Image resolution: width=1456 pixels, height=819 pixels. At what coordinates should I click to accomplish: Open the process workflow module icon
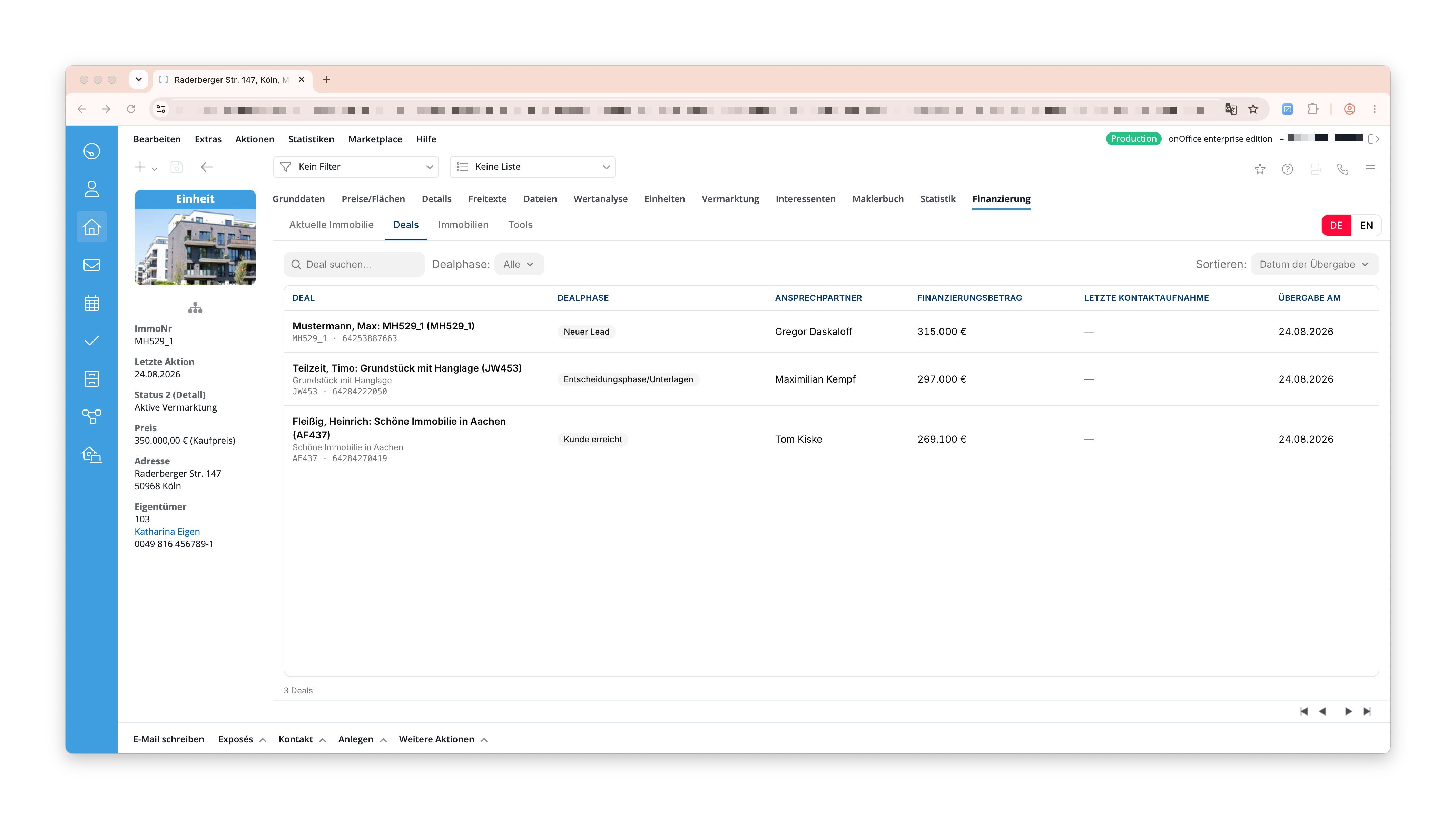[91, 416]
